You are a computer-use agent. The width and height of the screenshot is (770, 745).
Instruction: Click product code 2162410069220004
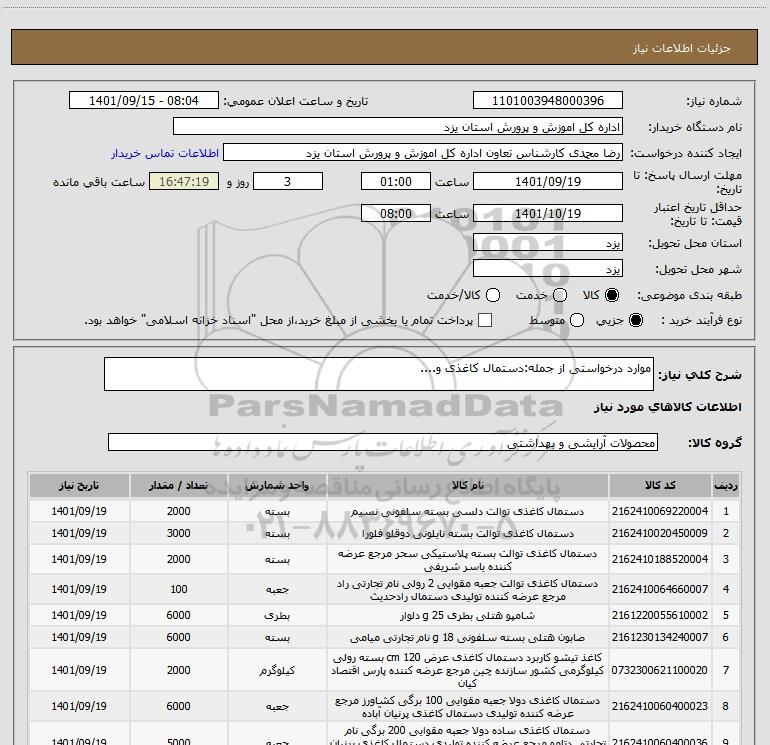(x=660, y=511)
